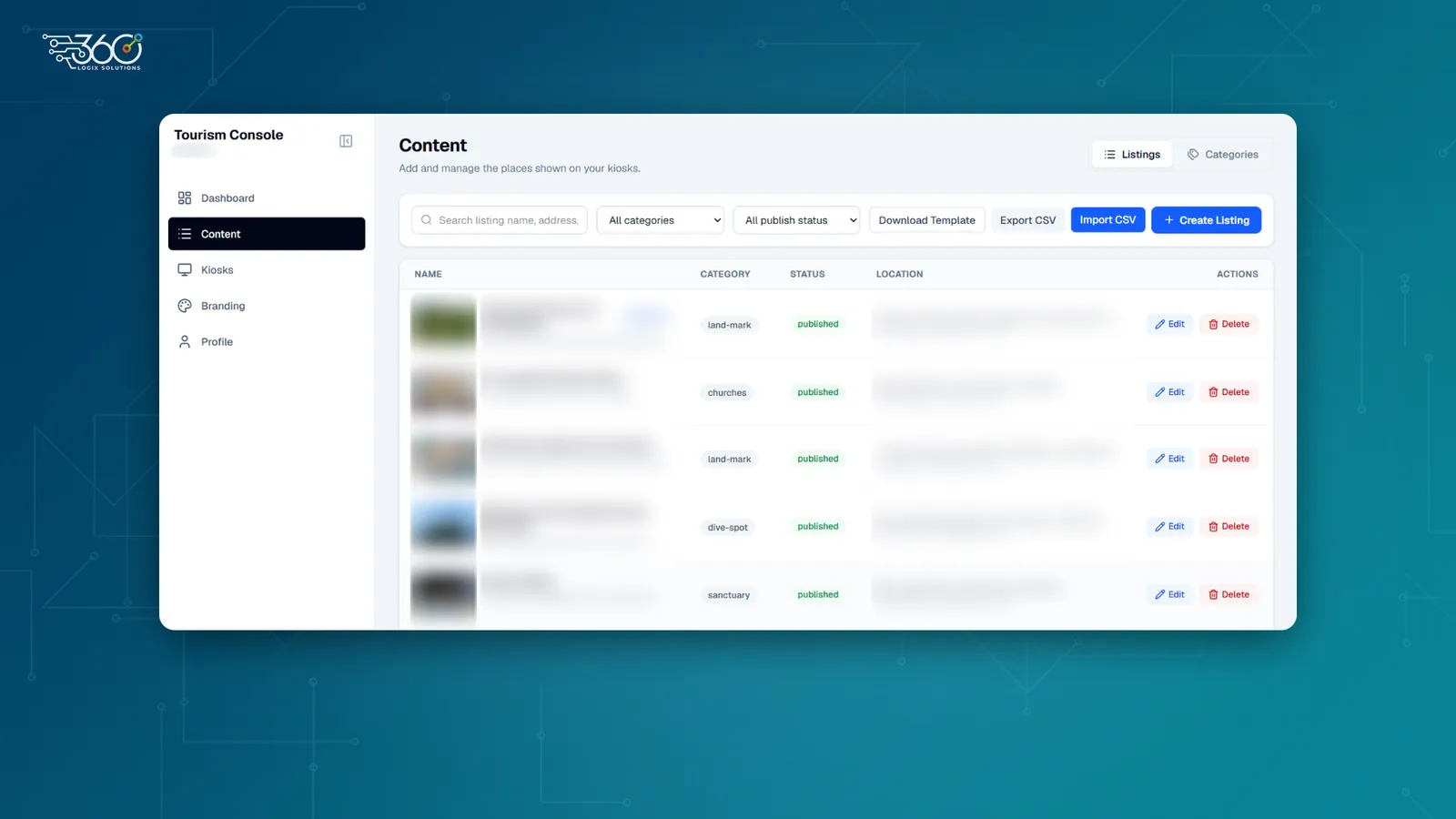Expand the All categories dropdown
Viewport: 1456px width, 819px height.
click(660, 220)
